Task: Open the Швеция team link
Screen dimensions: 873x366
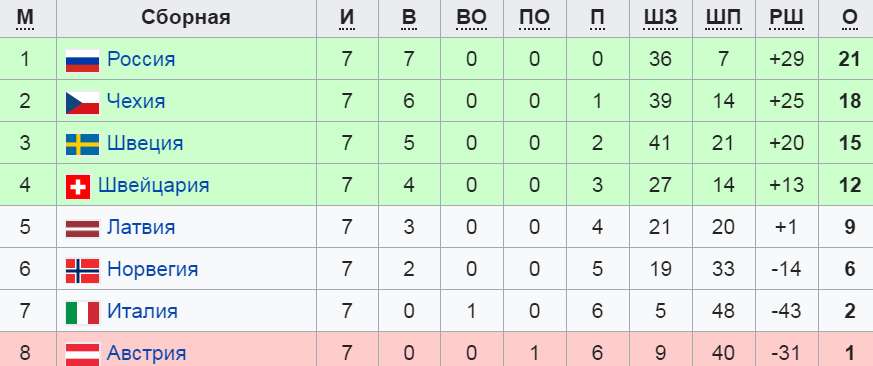Action: point(145,143)
